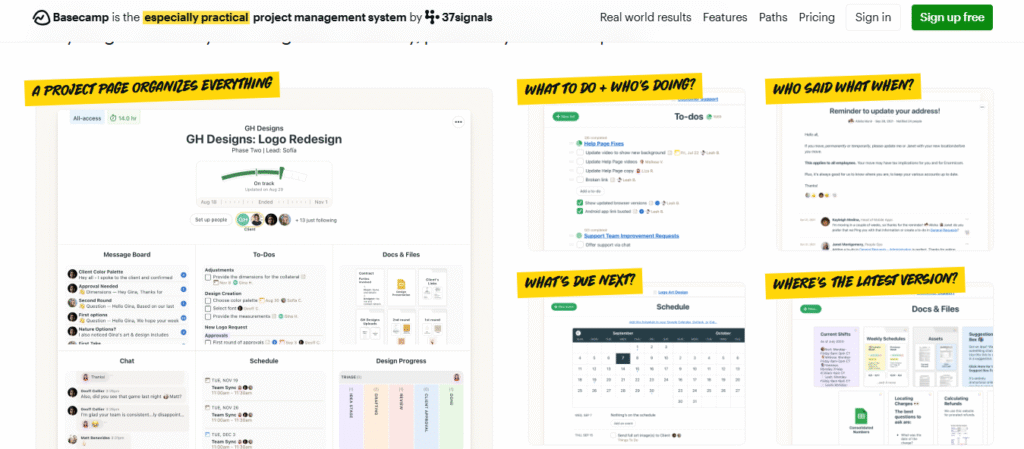Click the On track progress gauge
The image size is (1024, 449).
(x=264, y=174)
